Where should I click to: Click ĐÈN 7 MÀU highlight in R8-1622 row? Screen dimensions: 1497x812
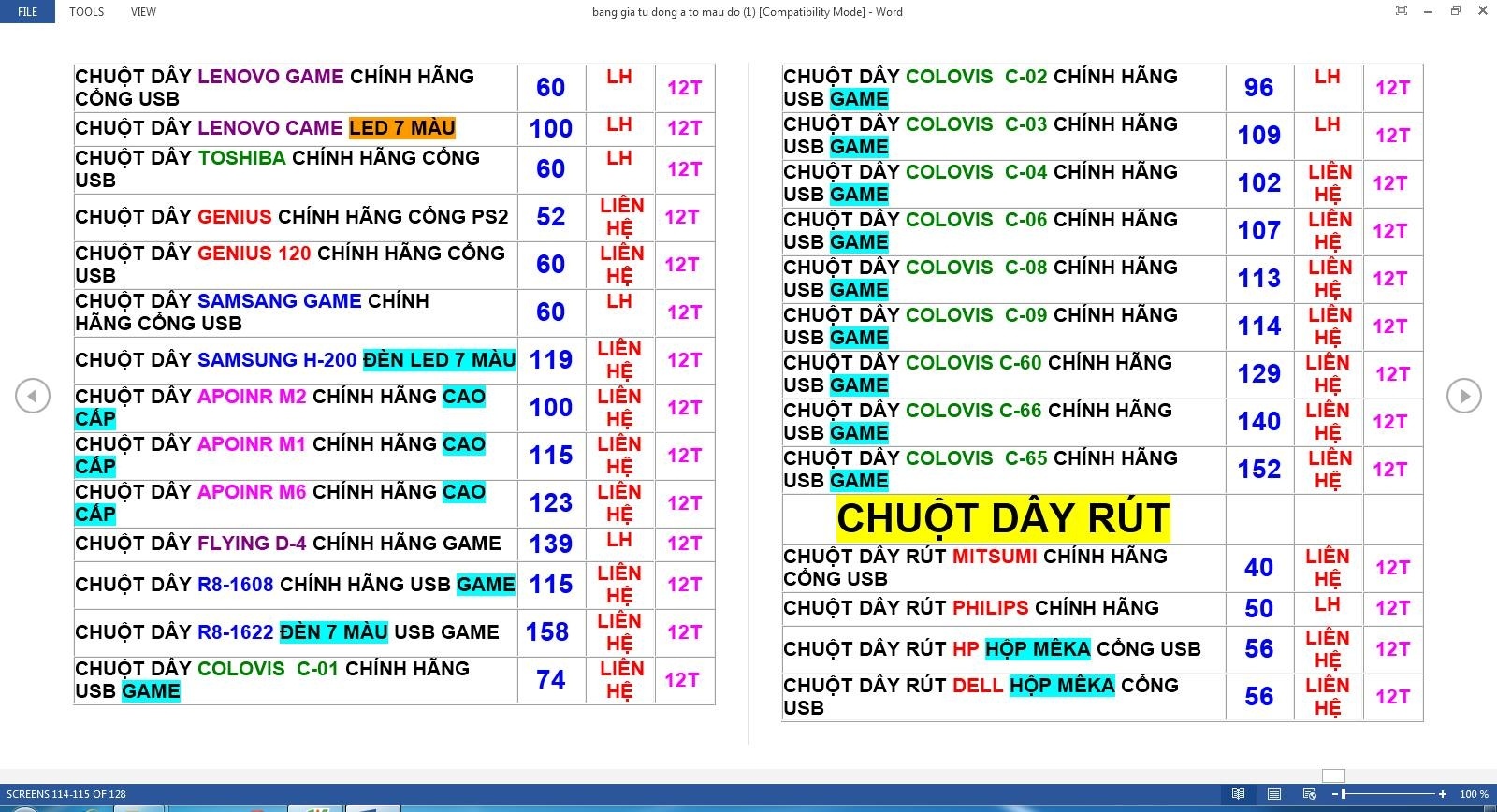pos(334,632)
